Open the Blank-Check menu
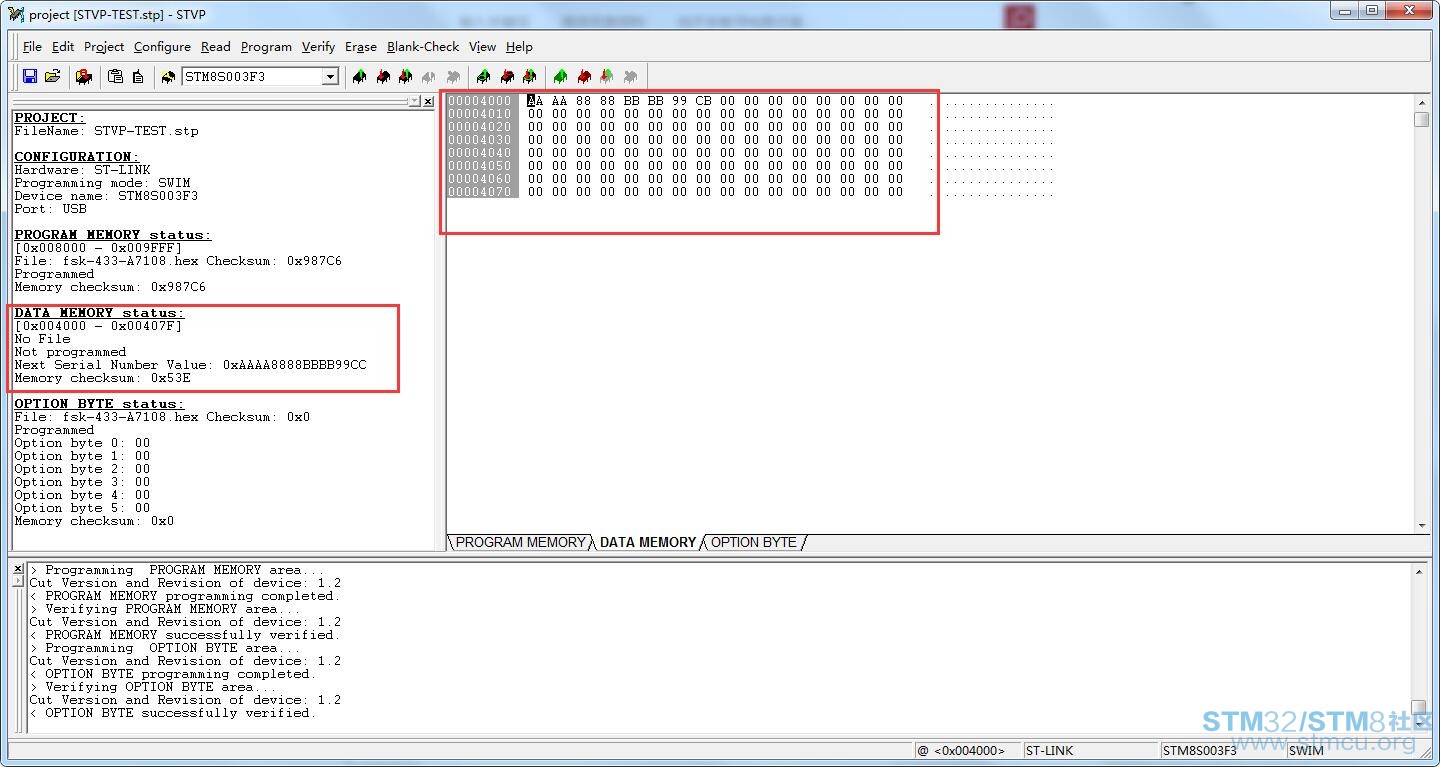 (423, 47)
